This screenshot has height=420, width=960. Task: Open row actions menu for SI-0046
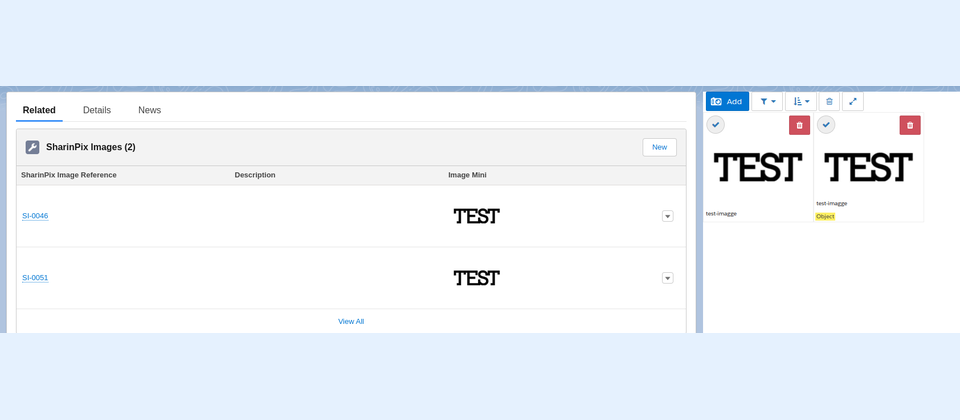[x=667, y=216]
